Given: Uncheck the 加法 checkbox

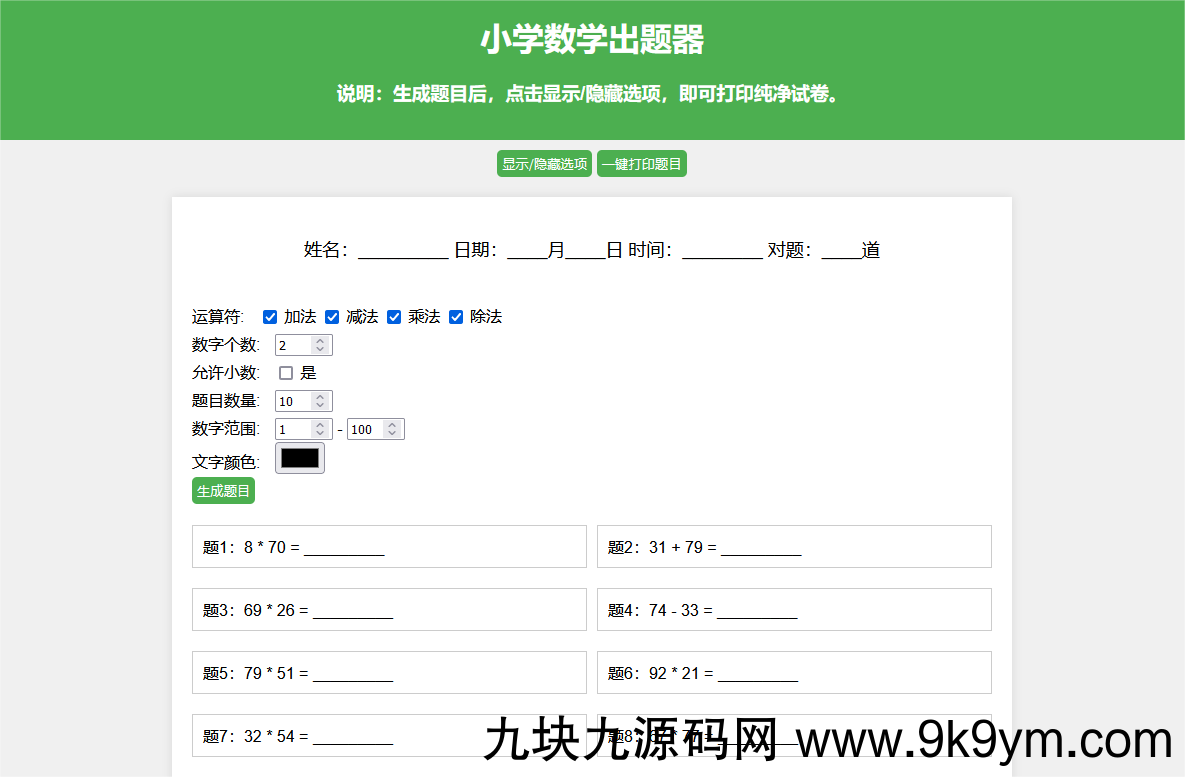Looking at the screenshot, I should 270,317.
